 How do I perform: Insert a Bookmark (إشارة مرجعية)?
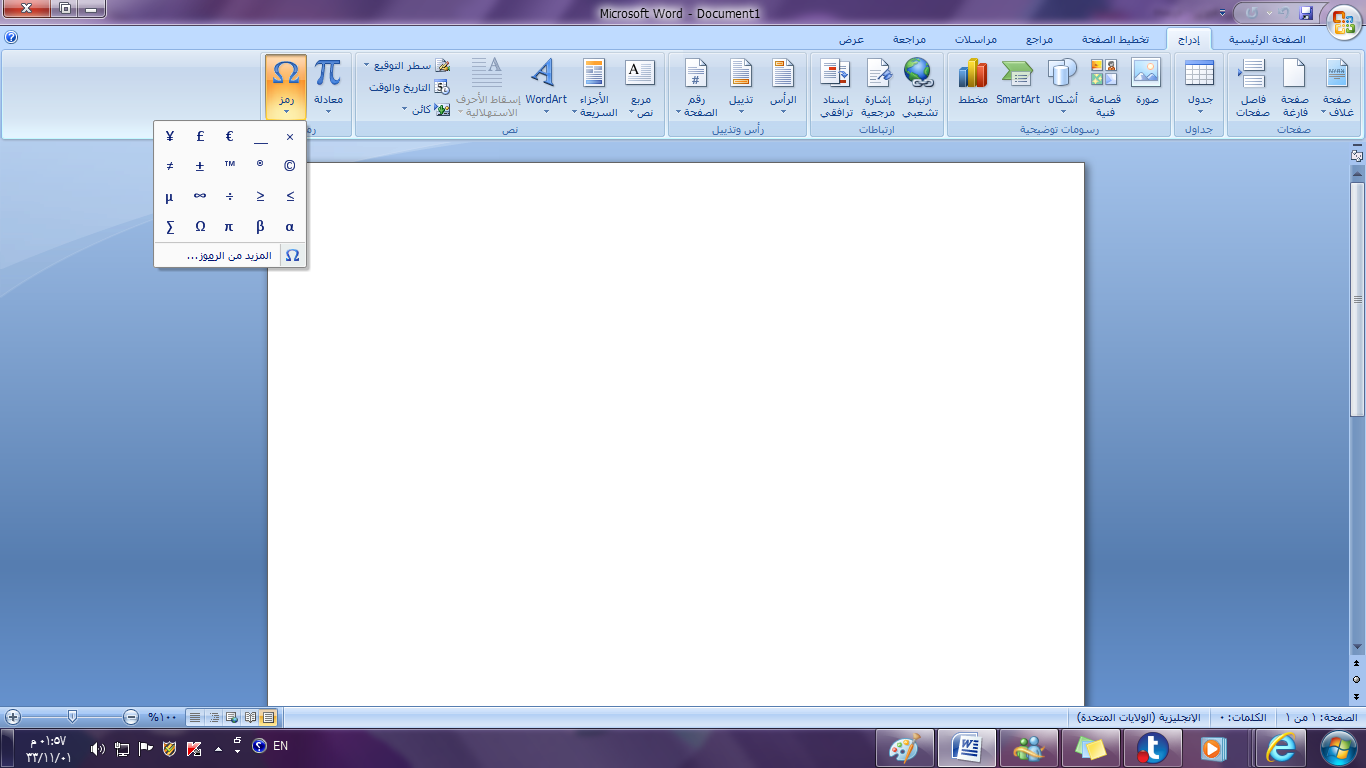pyautogui.click(x=877, y=87)
